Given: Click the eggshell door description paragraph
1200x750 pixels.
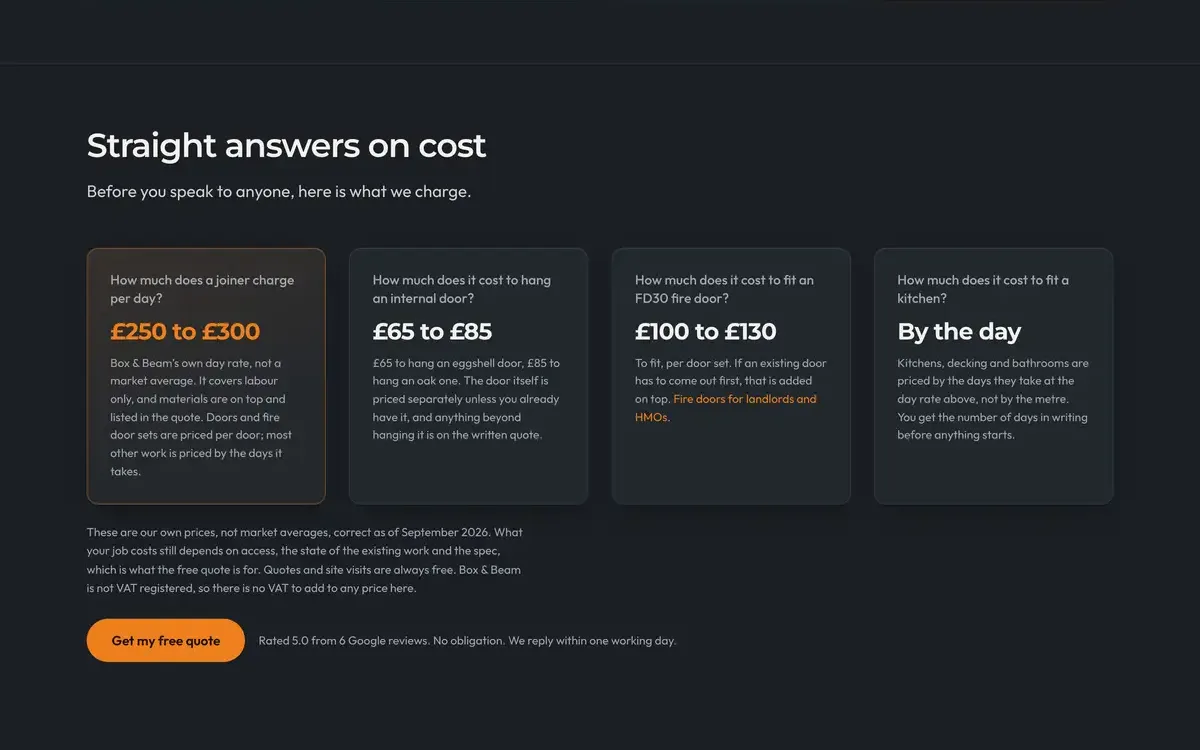Looking at the screenshot, I should coord(466,399).
